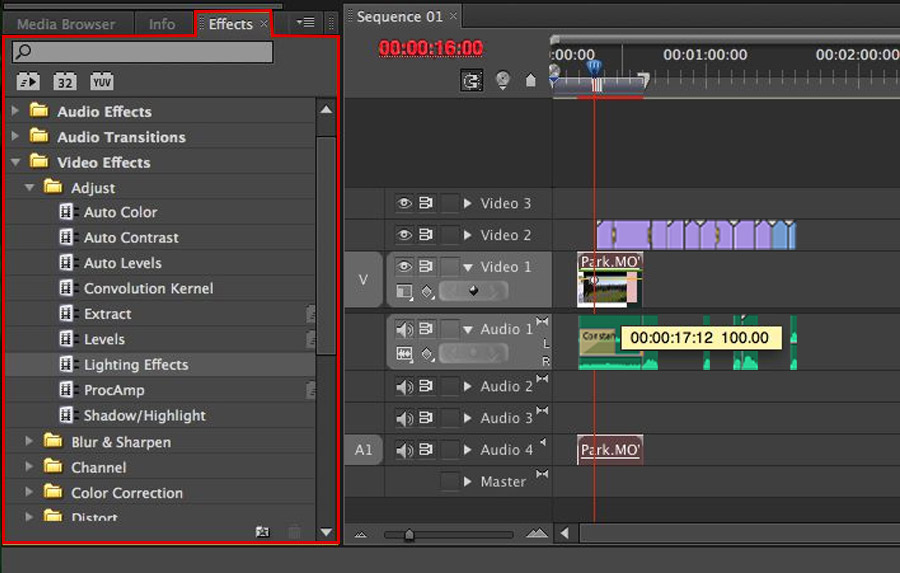This screenshot has height=573, width=900.
Task: Click the Zoom Out mountain icon
Action: coord(360,535)
